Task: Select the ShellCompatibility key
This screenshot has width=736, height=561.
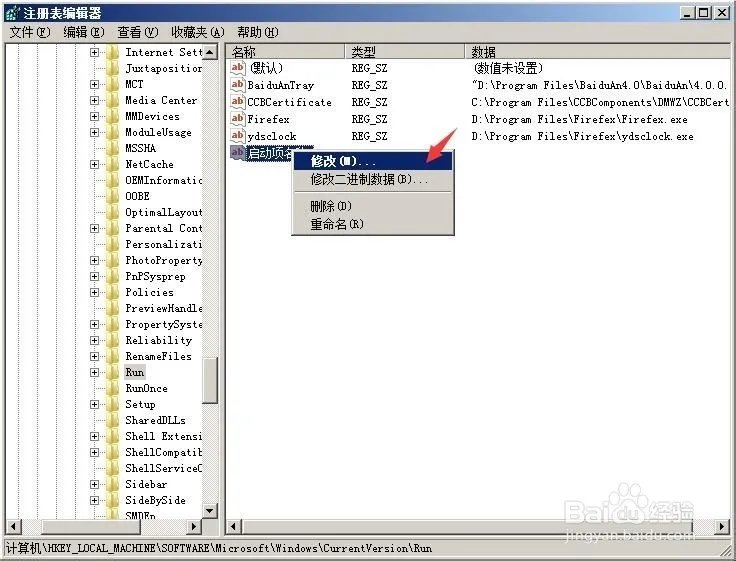Action: (x=163, y=452)
